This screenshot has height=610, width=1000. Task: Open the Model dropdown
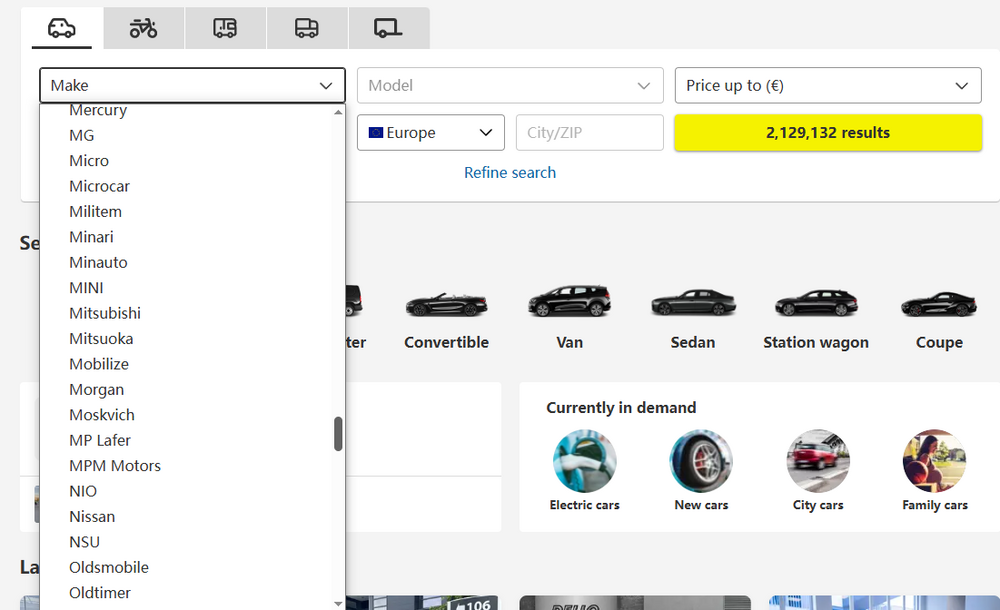[x=510, y=85]
